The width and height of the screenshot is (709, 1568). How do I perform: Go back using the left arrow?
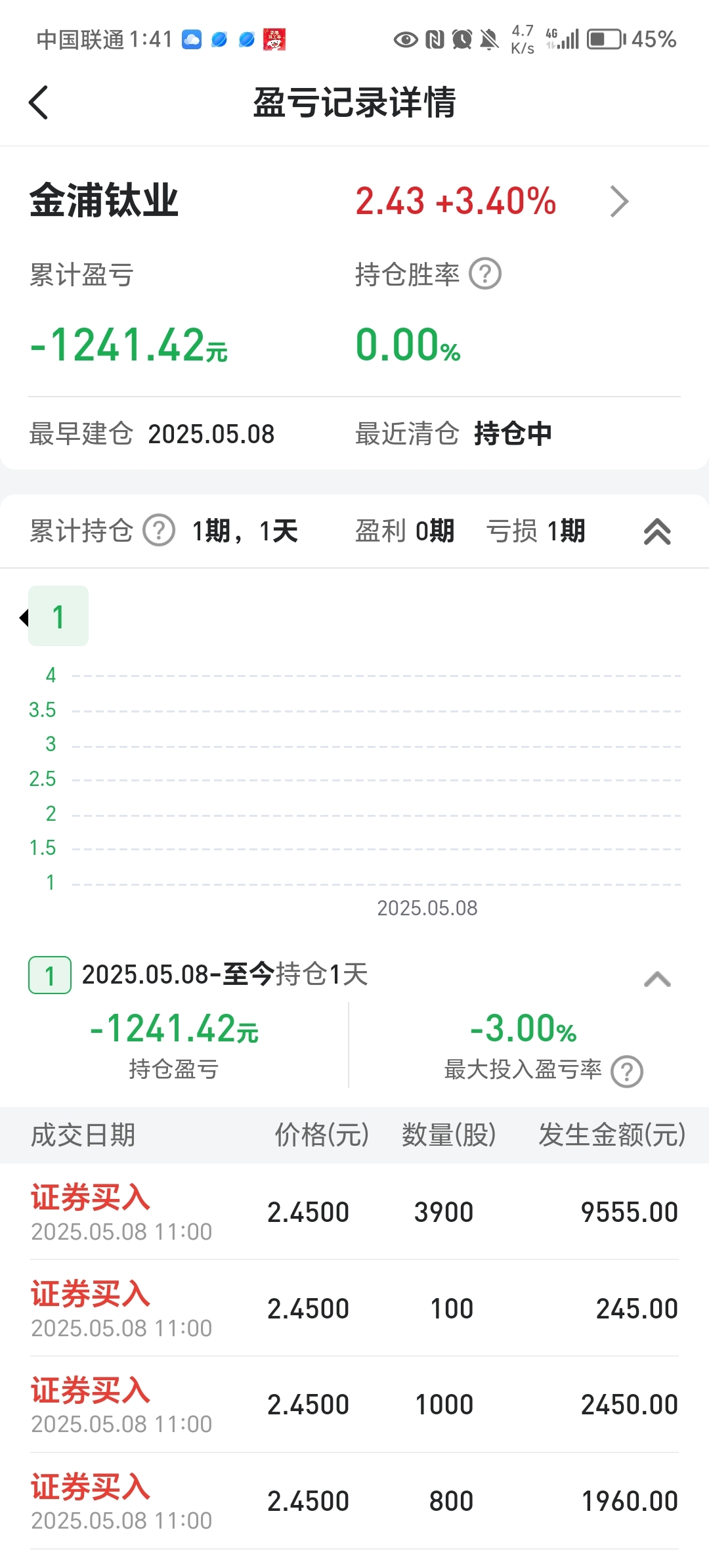(x=39, y=102)
